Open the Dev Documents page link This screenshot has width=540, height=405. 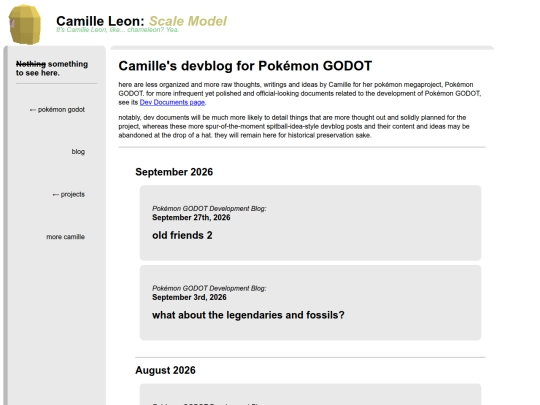coord(172,102)
